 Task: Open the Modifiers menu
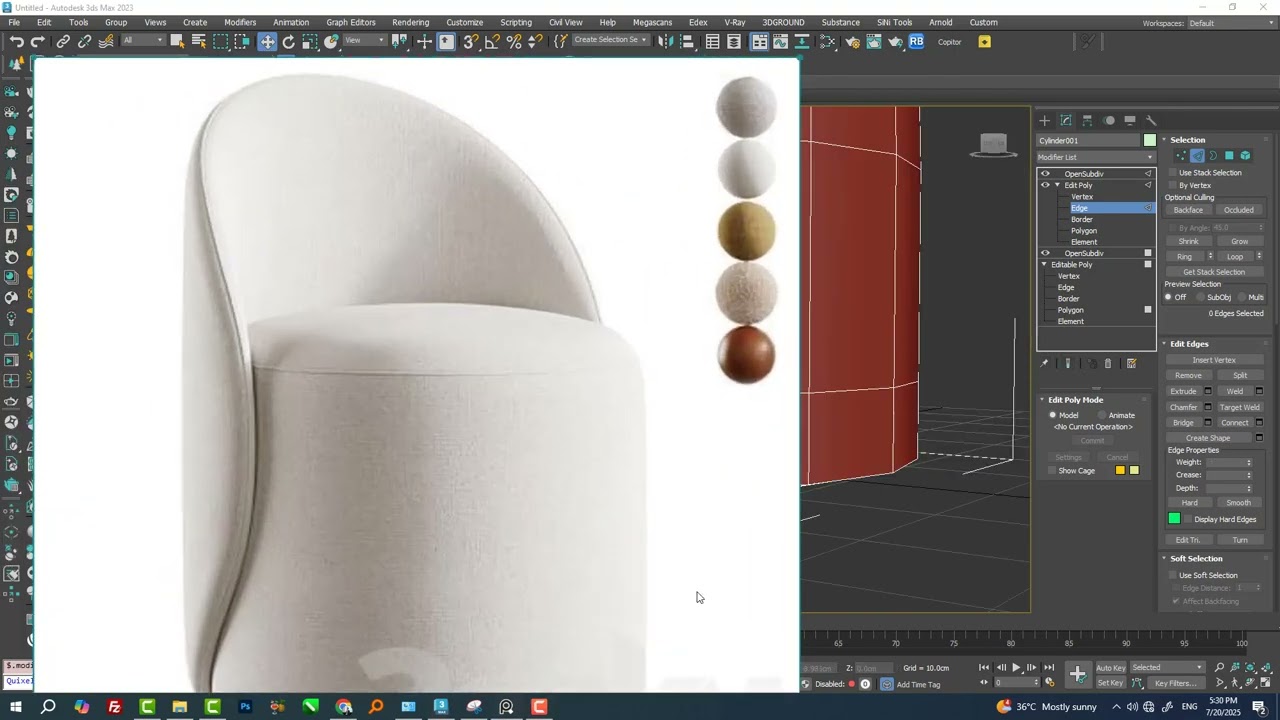point(240,22)
